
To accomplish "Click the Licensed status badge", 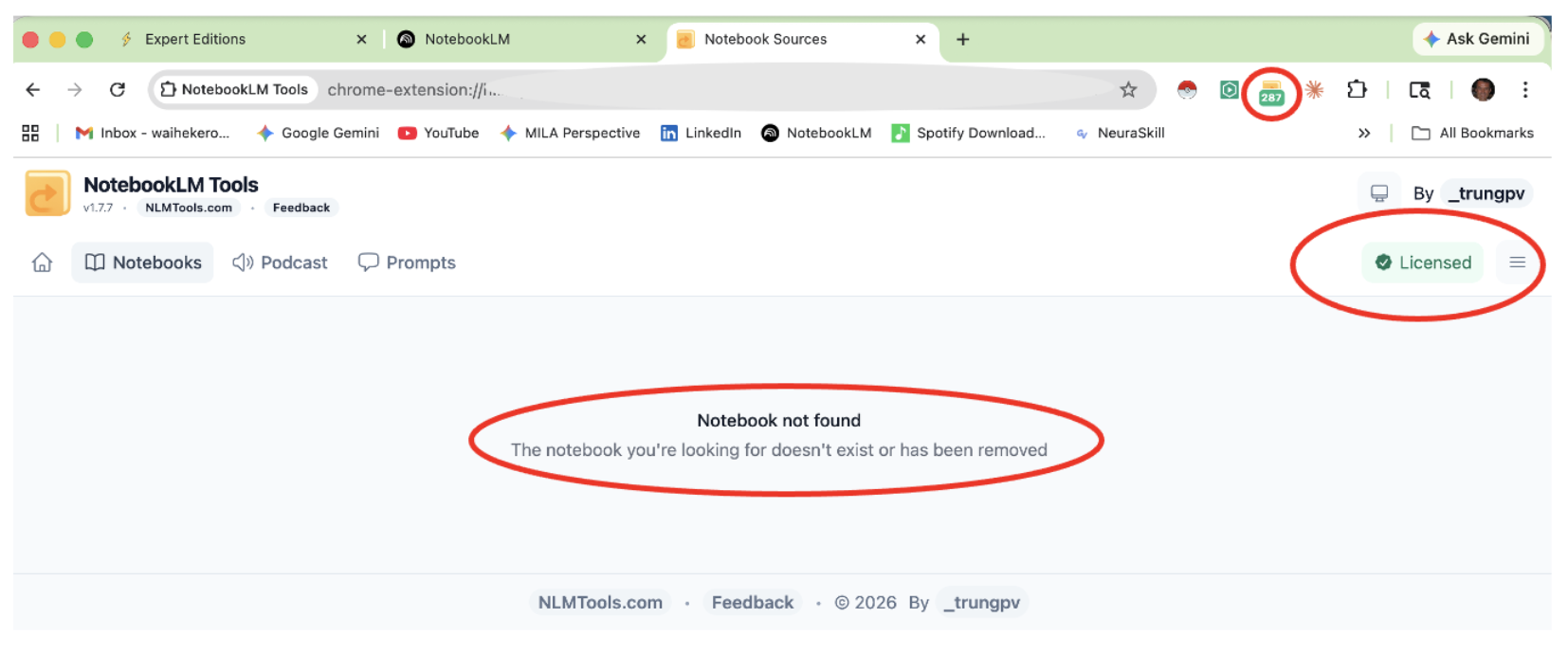I will click(x=1423, y=263).
